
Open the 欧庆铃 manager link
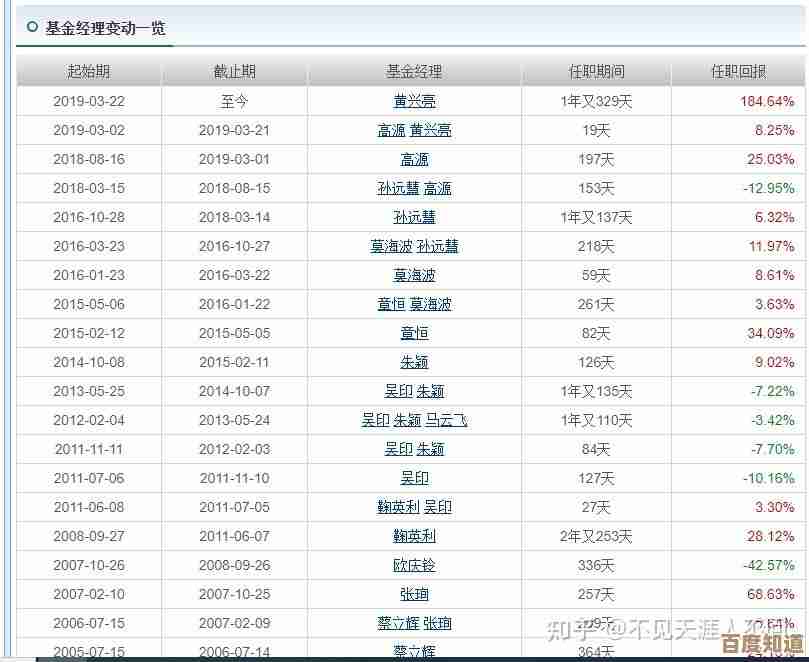(x=414, y=565)
